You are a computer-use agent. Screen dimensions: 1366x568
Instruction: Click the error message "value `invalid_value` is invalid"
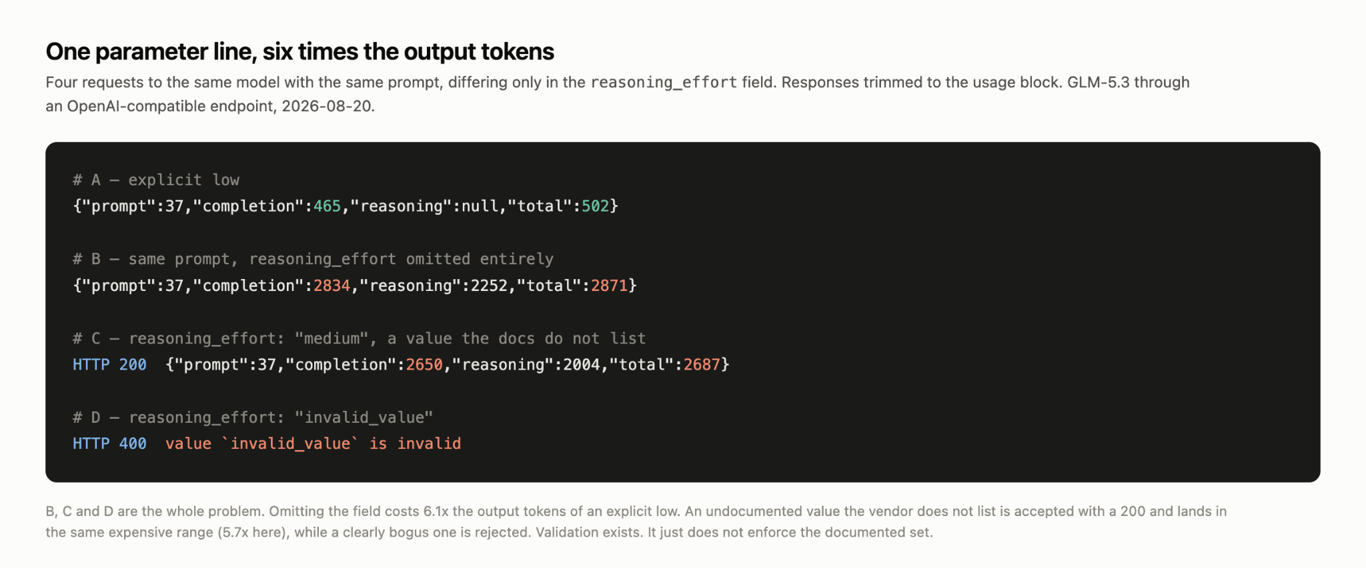click(313, 443)
